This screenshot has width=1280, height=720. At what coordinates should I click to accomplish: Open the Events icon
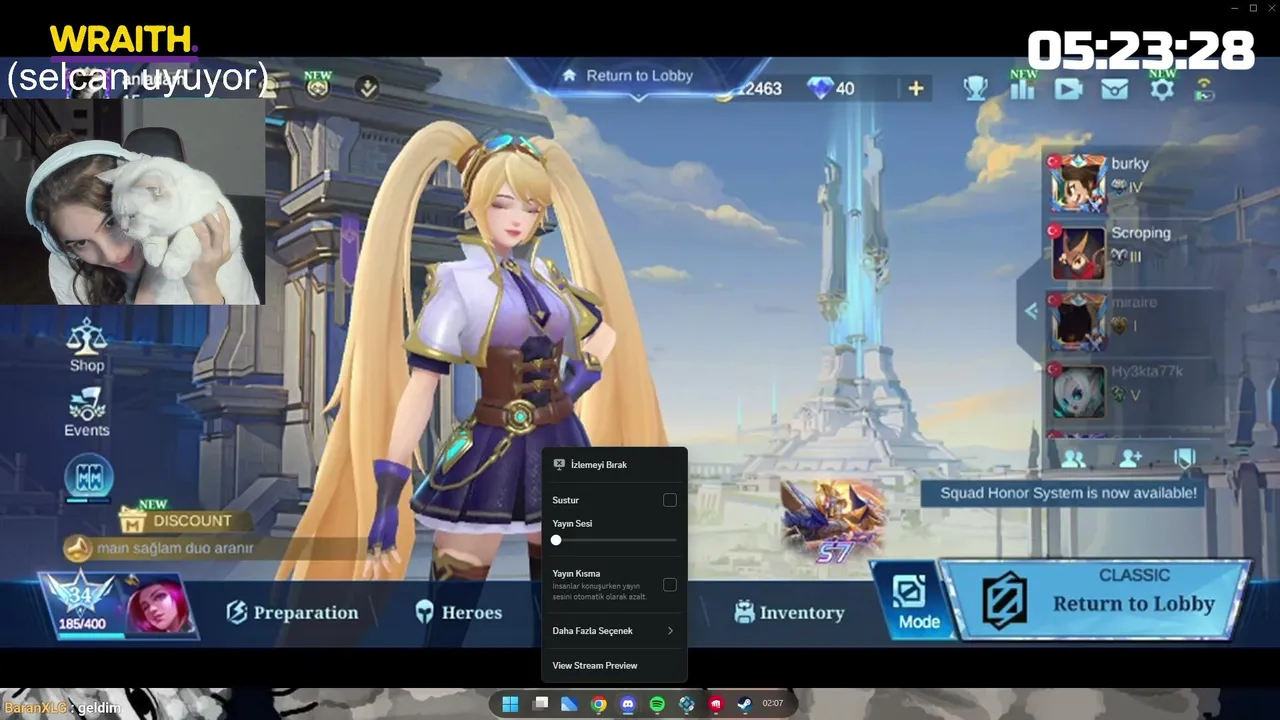coord(87,412)
